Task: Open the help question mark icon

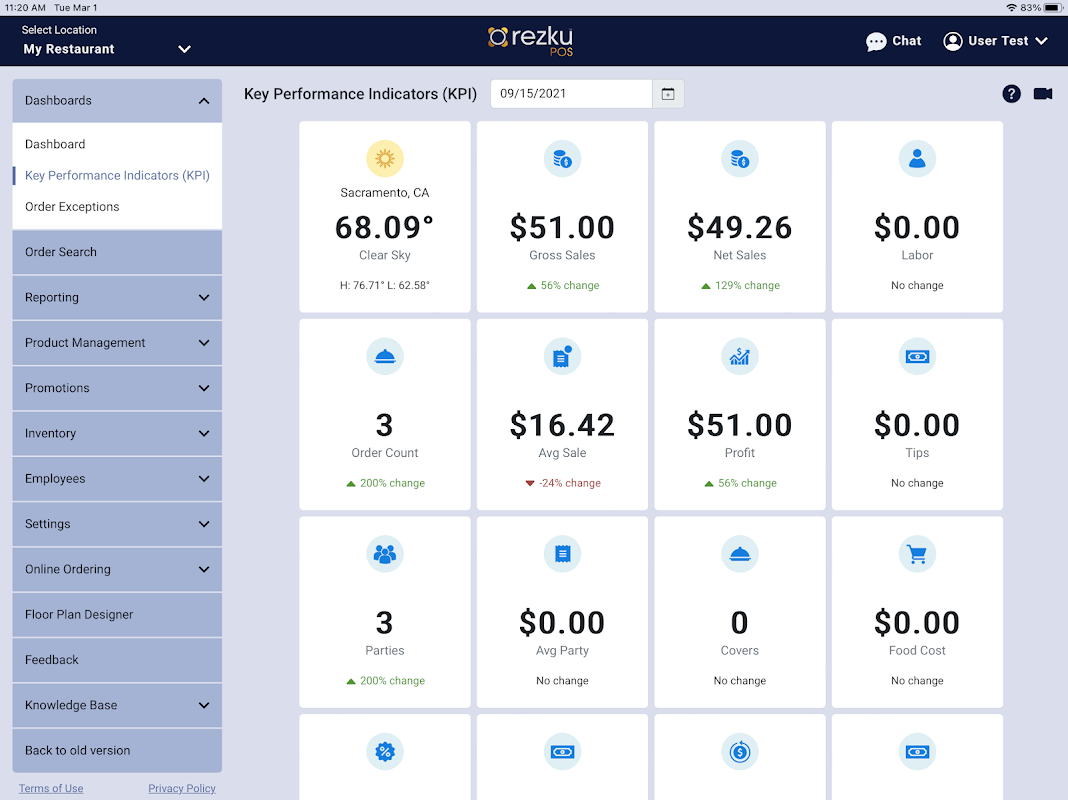Action: tap(1011, 94)
